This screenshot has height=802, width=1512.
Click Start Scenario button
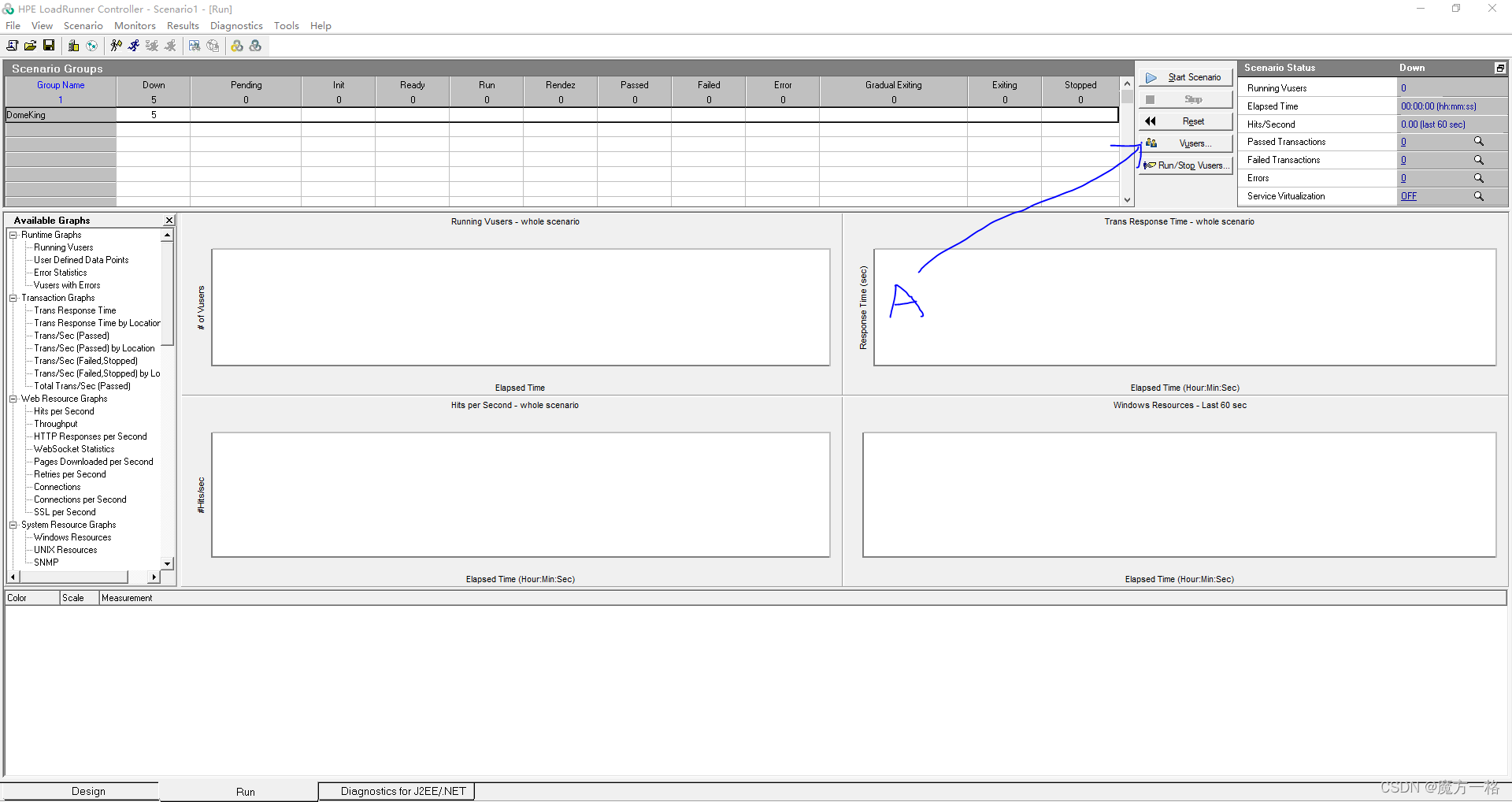pyautogui.click(x=1185, y=77)
